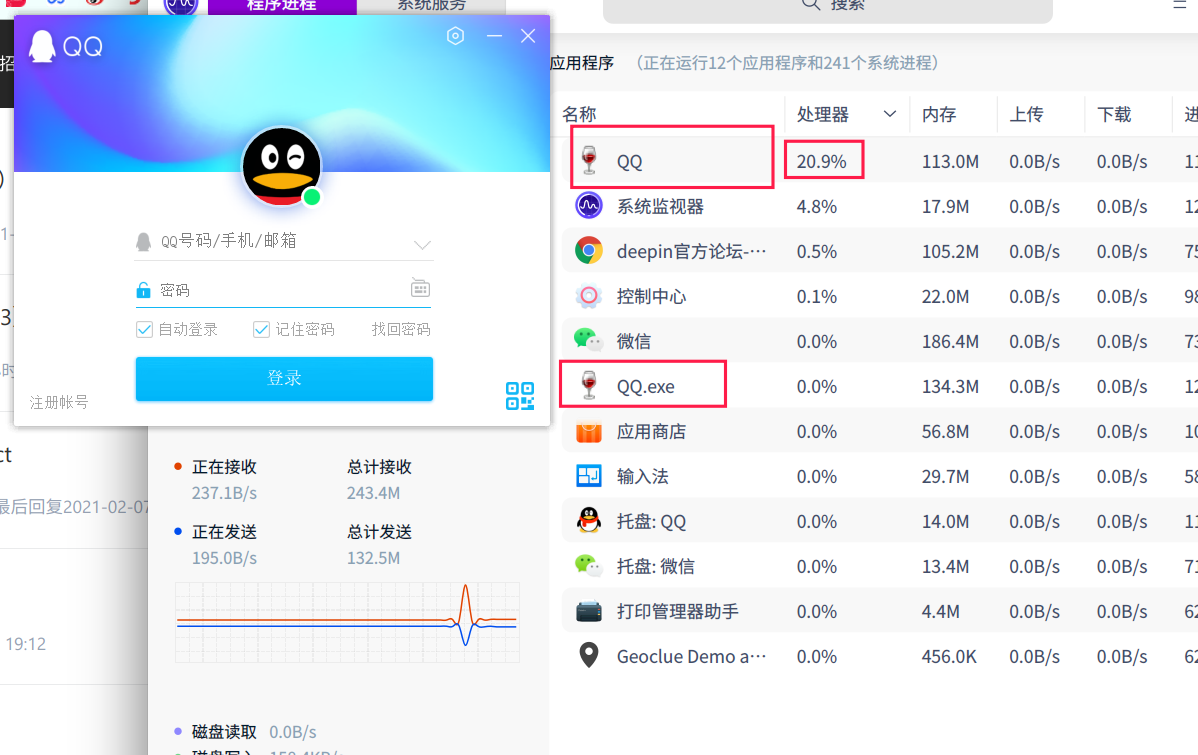Sort process list by 下载 column
Image resolution: width=1198 pixels, height=755 pixels.
point(1114,115)
